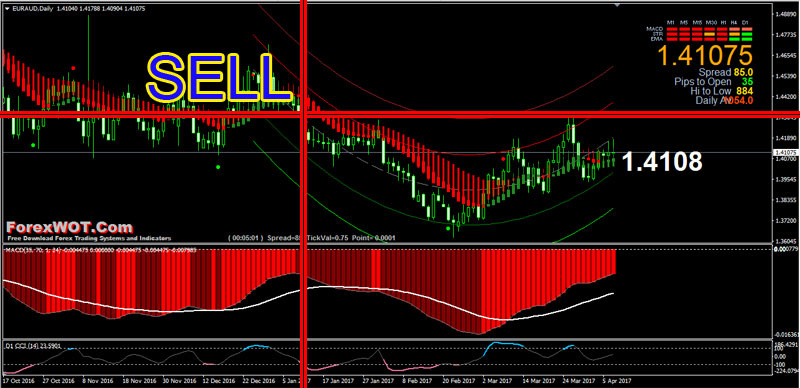Click the ( 00:05:01 ) candle timer text
The height and width of the screenshot is (388, 800).
tap(247, 238)
